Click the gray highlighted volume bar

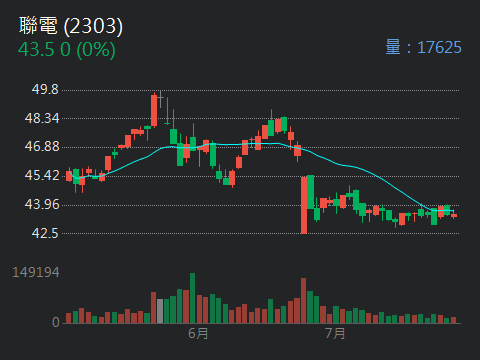(160, 311)
